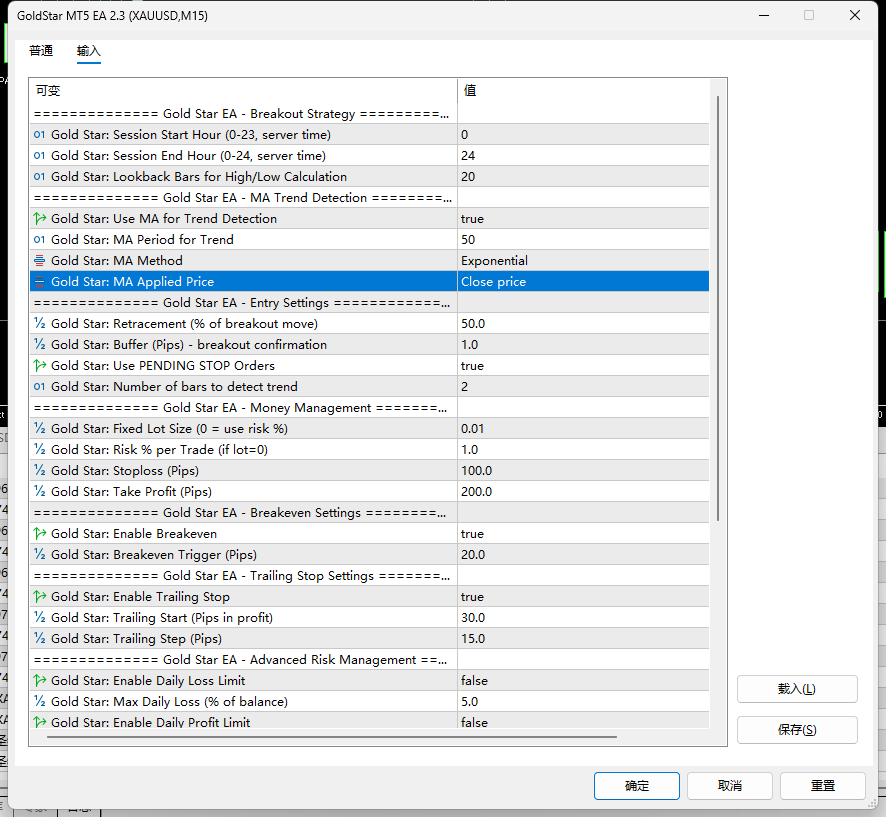Click the integer icon beside Session Start Hour

(x=39, y=135)
